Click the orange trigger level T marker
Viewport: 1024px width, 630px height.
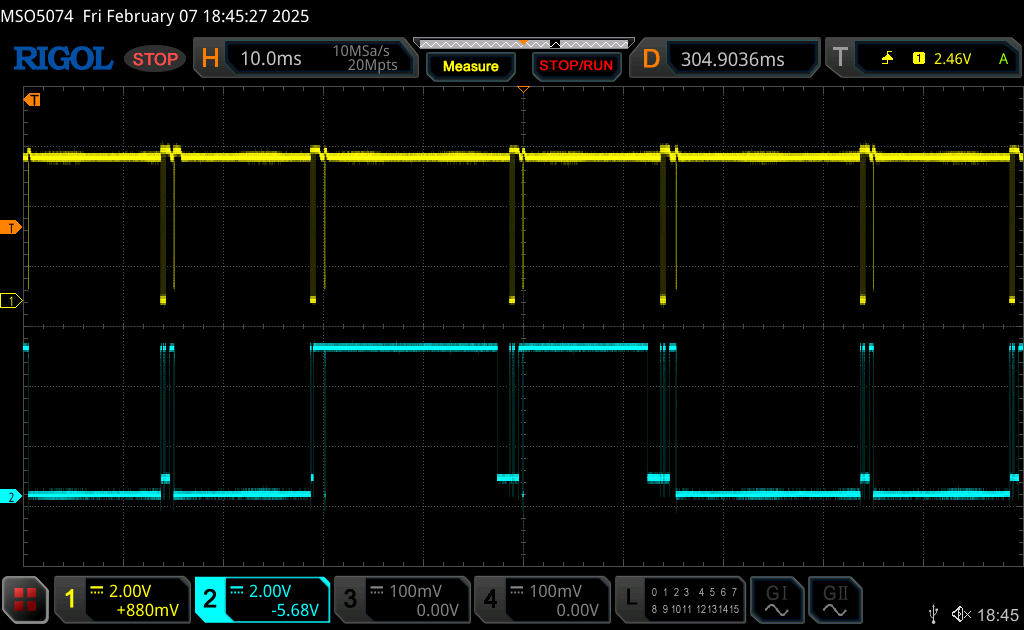click(10, 228)
